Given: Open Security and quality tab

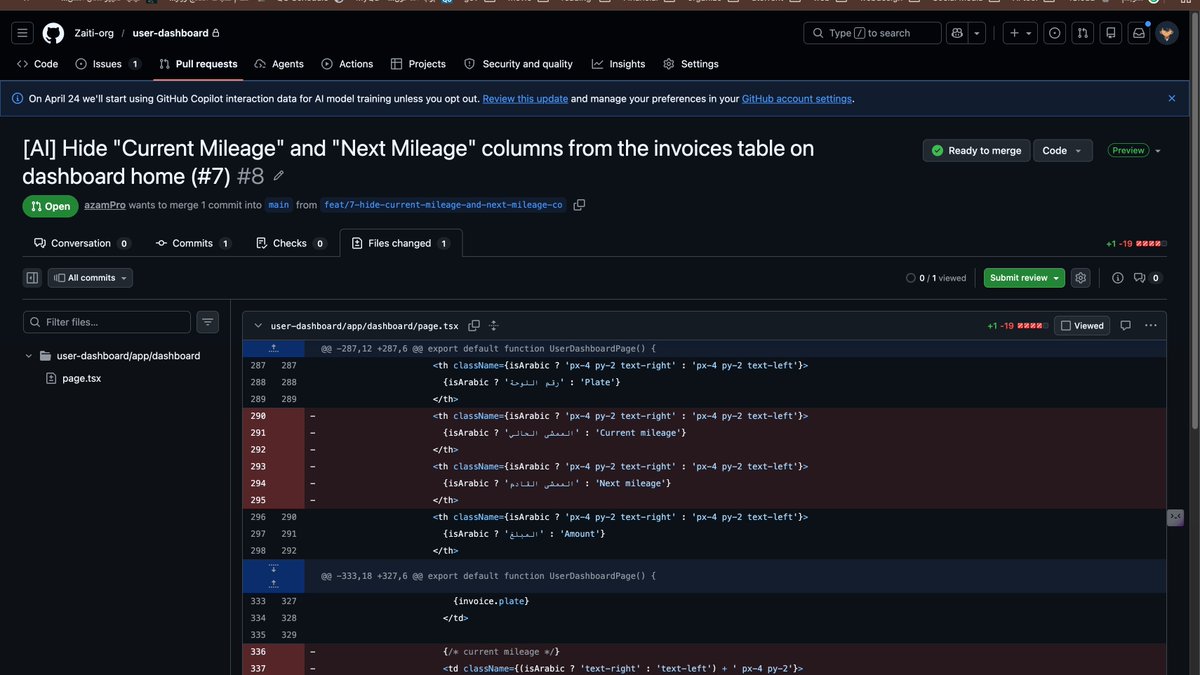Looking at the screenshot, I should tap(518, 64).
